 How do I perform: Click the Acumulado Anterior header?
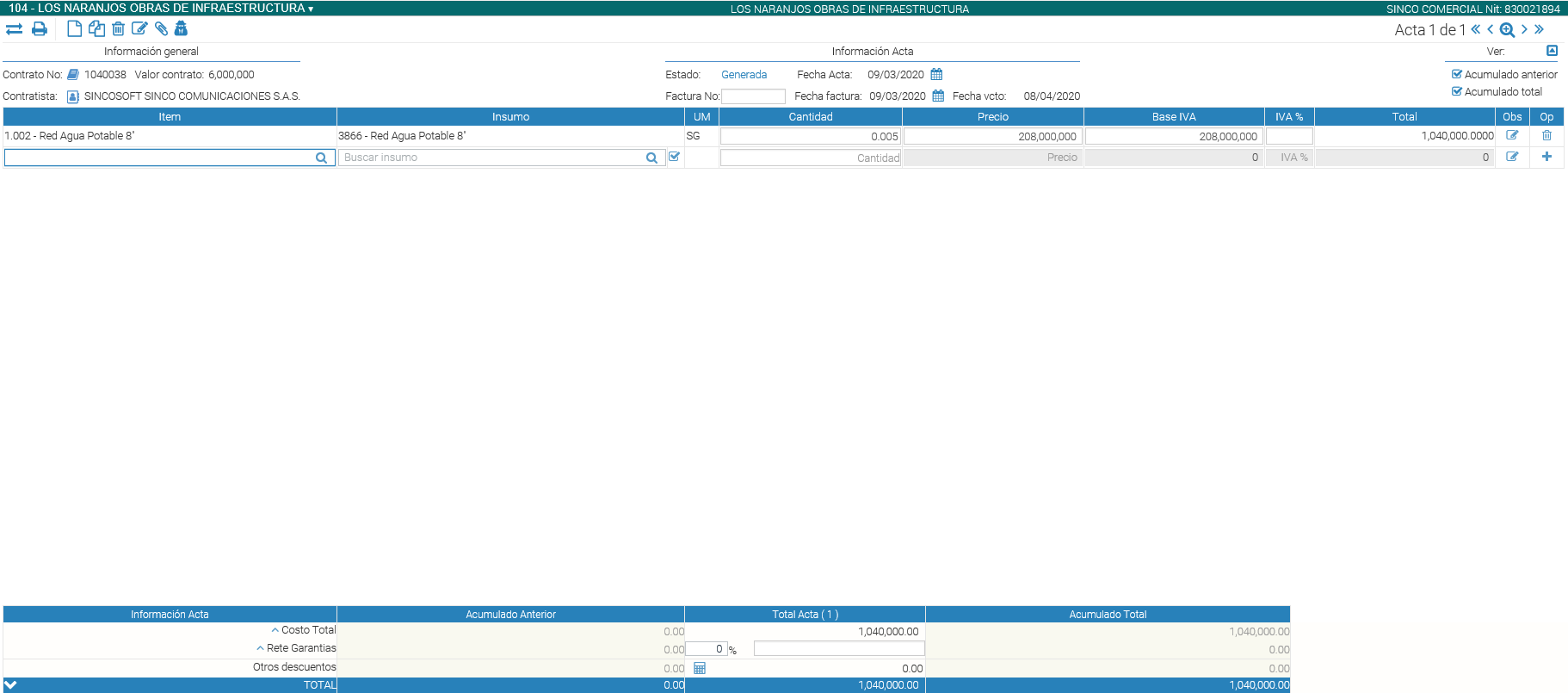point(510,614)
